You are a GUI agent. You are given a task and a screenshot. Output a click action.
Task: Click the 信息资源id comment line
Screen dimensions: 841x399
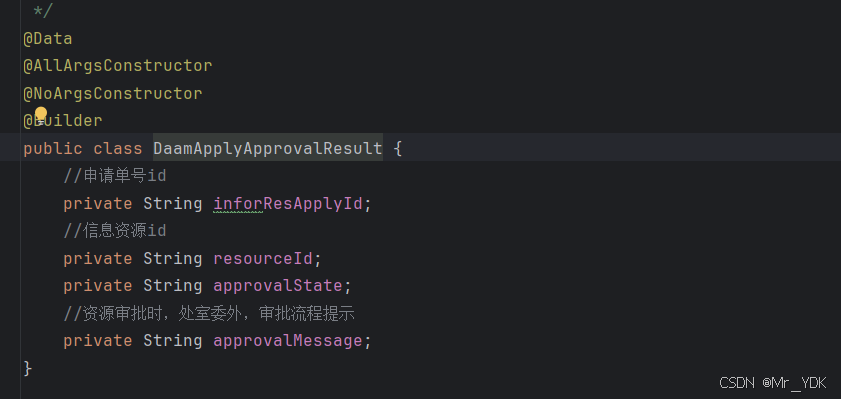(115, 231)
